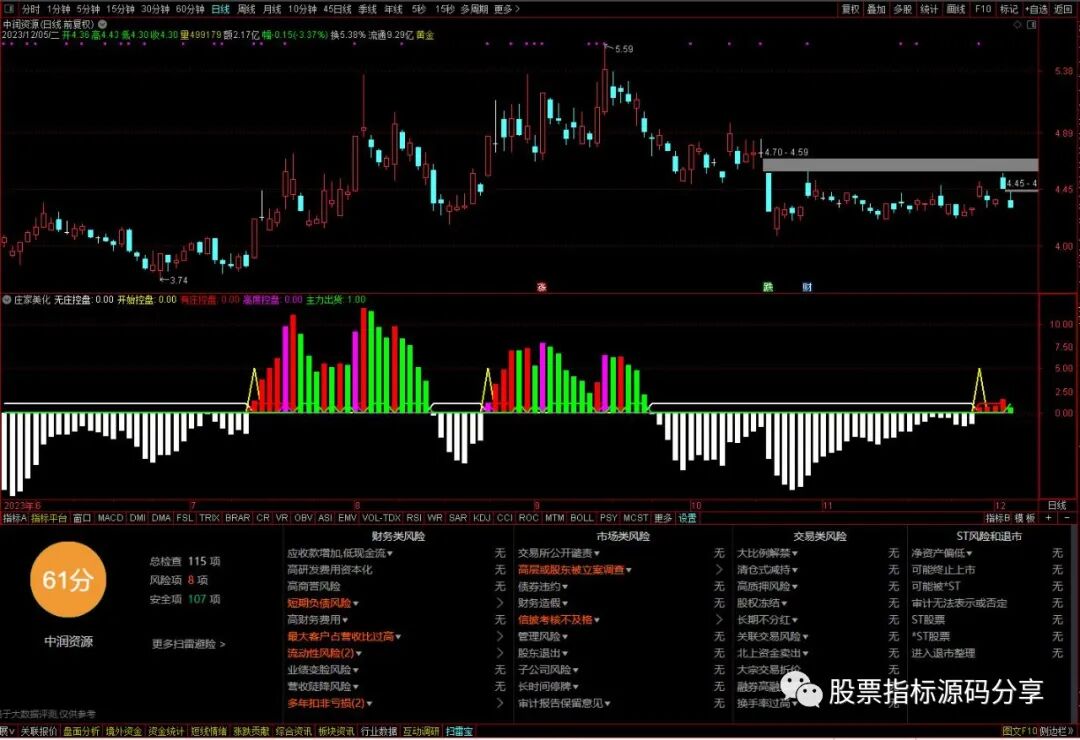Open the 设置 indicator settings tab
1080x740 pixels.
pyautogui.click(x=687, y=518)
